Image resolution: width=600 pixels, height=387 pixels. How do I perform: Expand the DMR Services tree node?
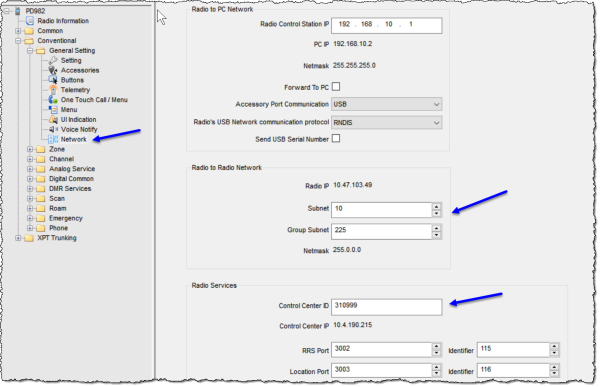tap(30, 189)
